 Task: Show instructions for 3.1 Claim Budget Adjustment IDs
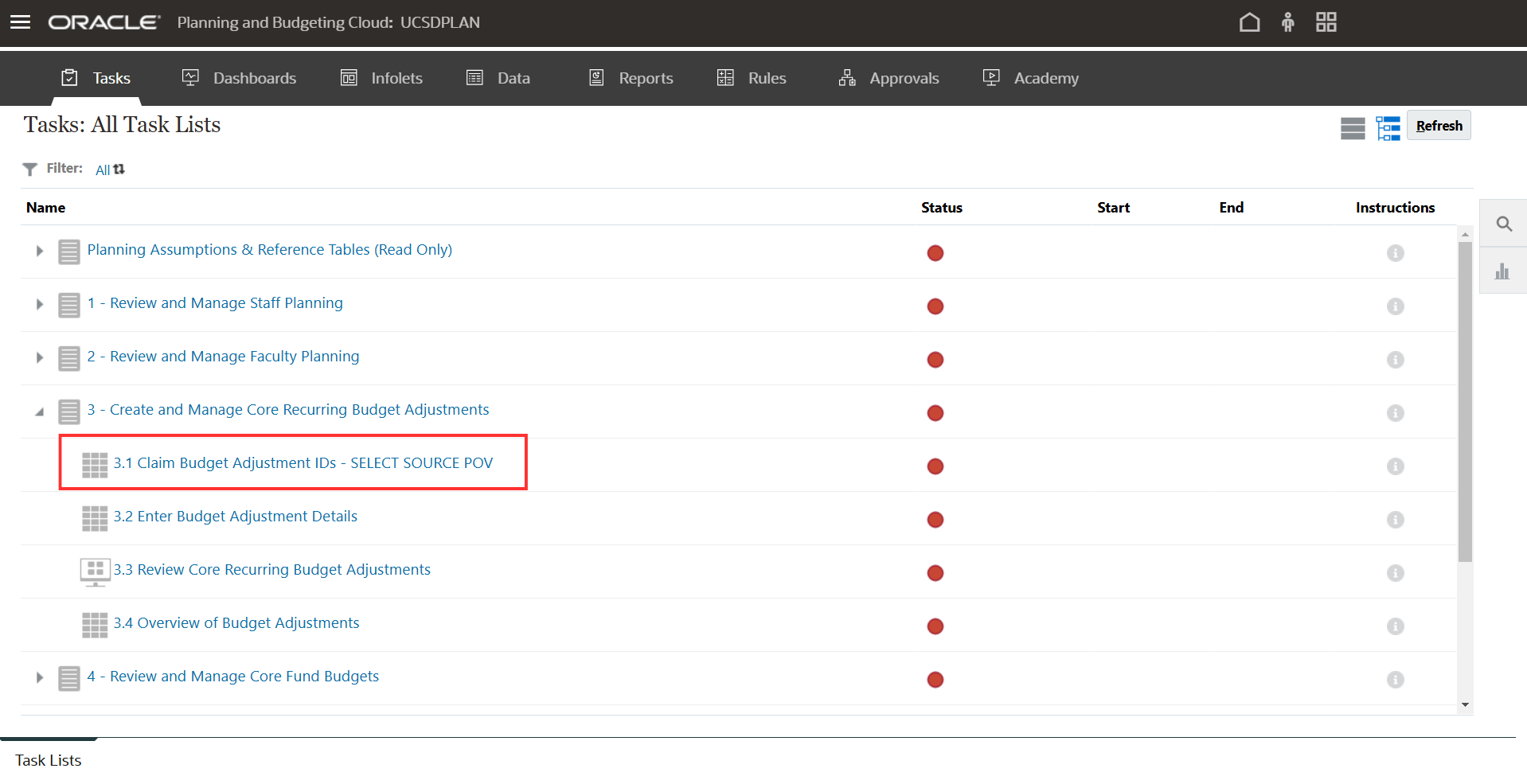[x=1395, y=466]
